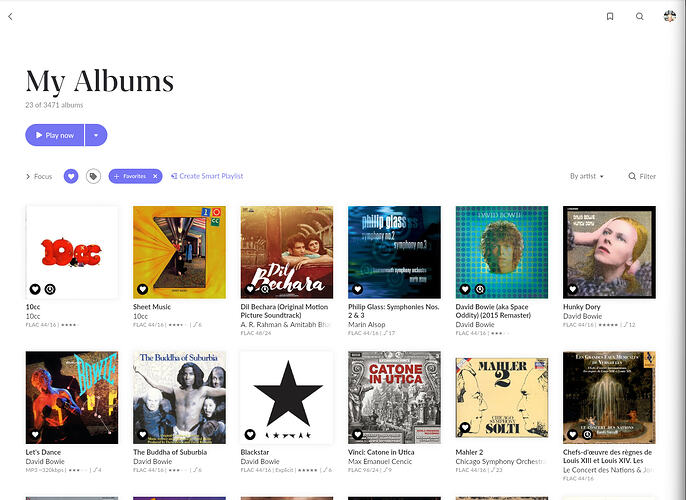Open the bookmarks icon
This screenshot has width=686, height=500.
click(x=610, y=16)
